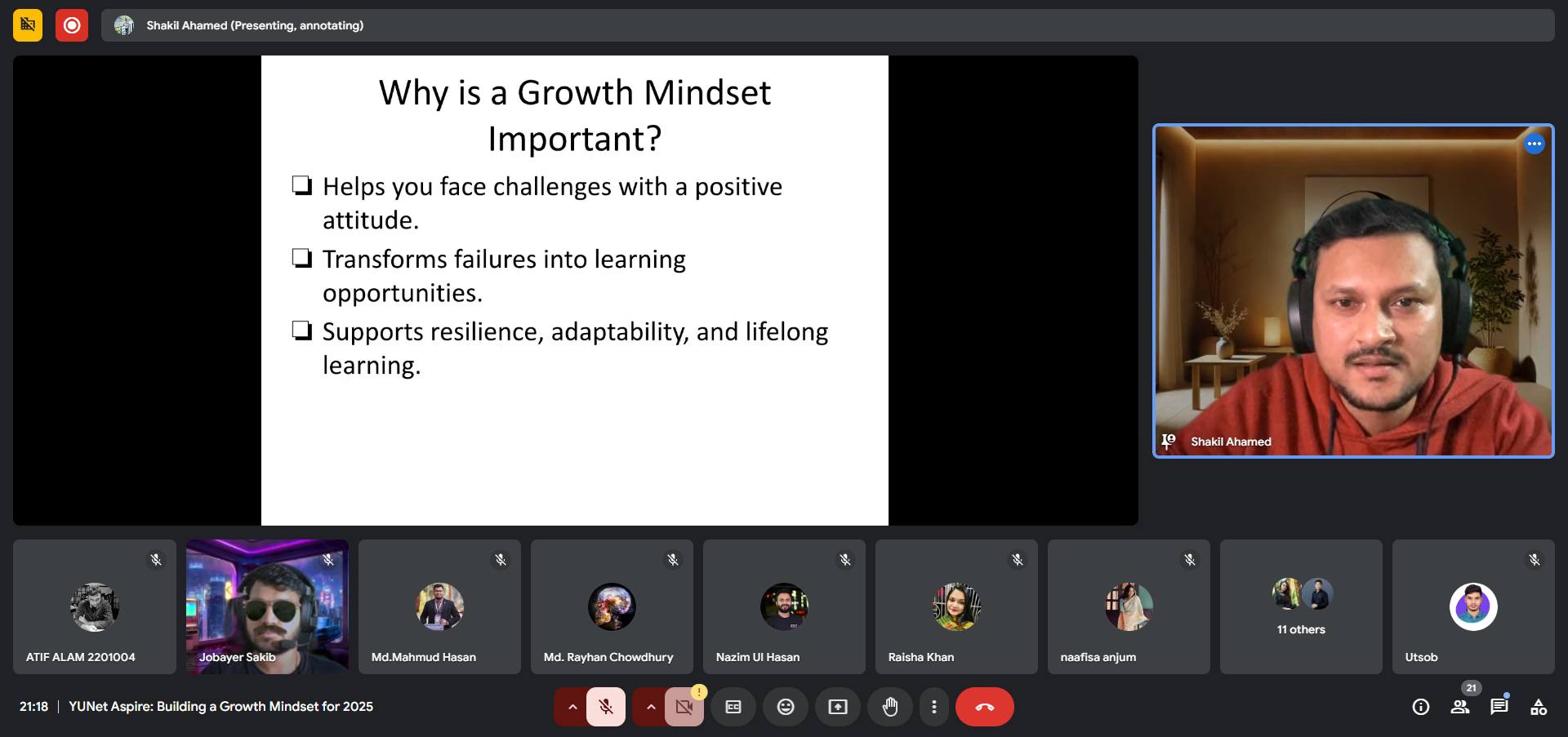Open options menu on Shakil Ahamed's tile
The width and height of the screenshot is (1568, 737).
pyautogui.click(x=1534, y=144)
